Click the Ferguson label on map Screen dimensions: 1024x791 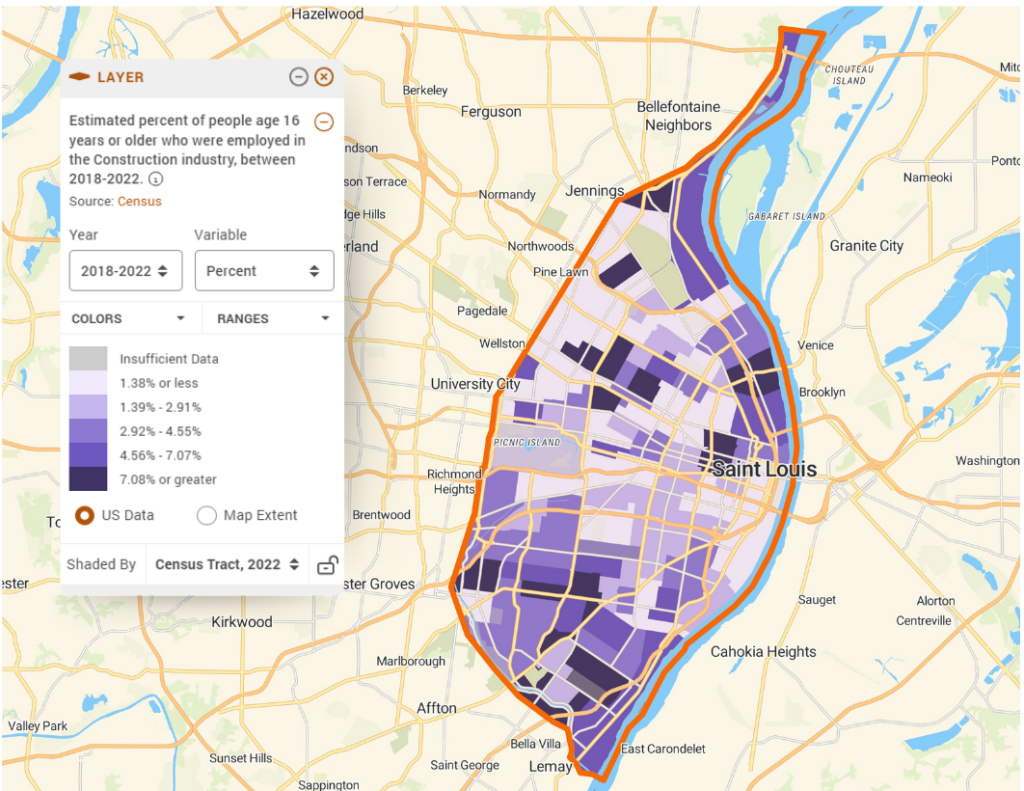490,112
